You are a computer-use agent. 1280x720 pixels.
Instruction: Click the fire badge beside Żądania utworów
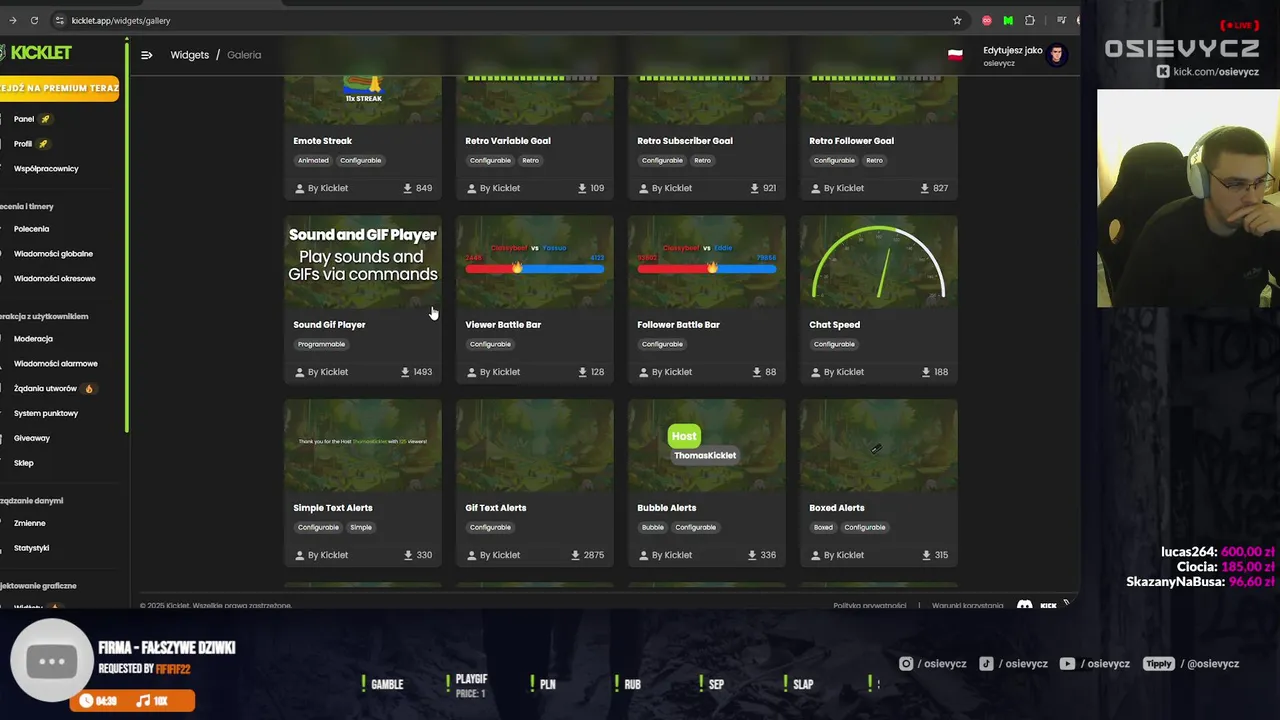89,388
